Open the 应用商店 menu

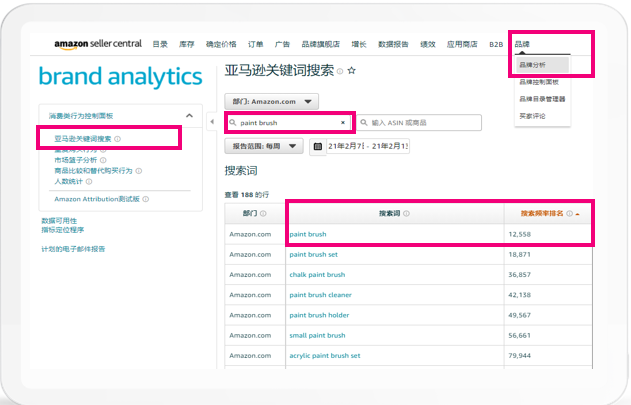click(x=462, y=44)
